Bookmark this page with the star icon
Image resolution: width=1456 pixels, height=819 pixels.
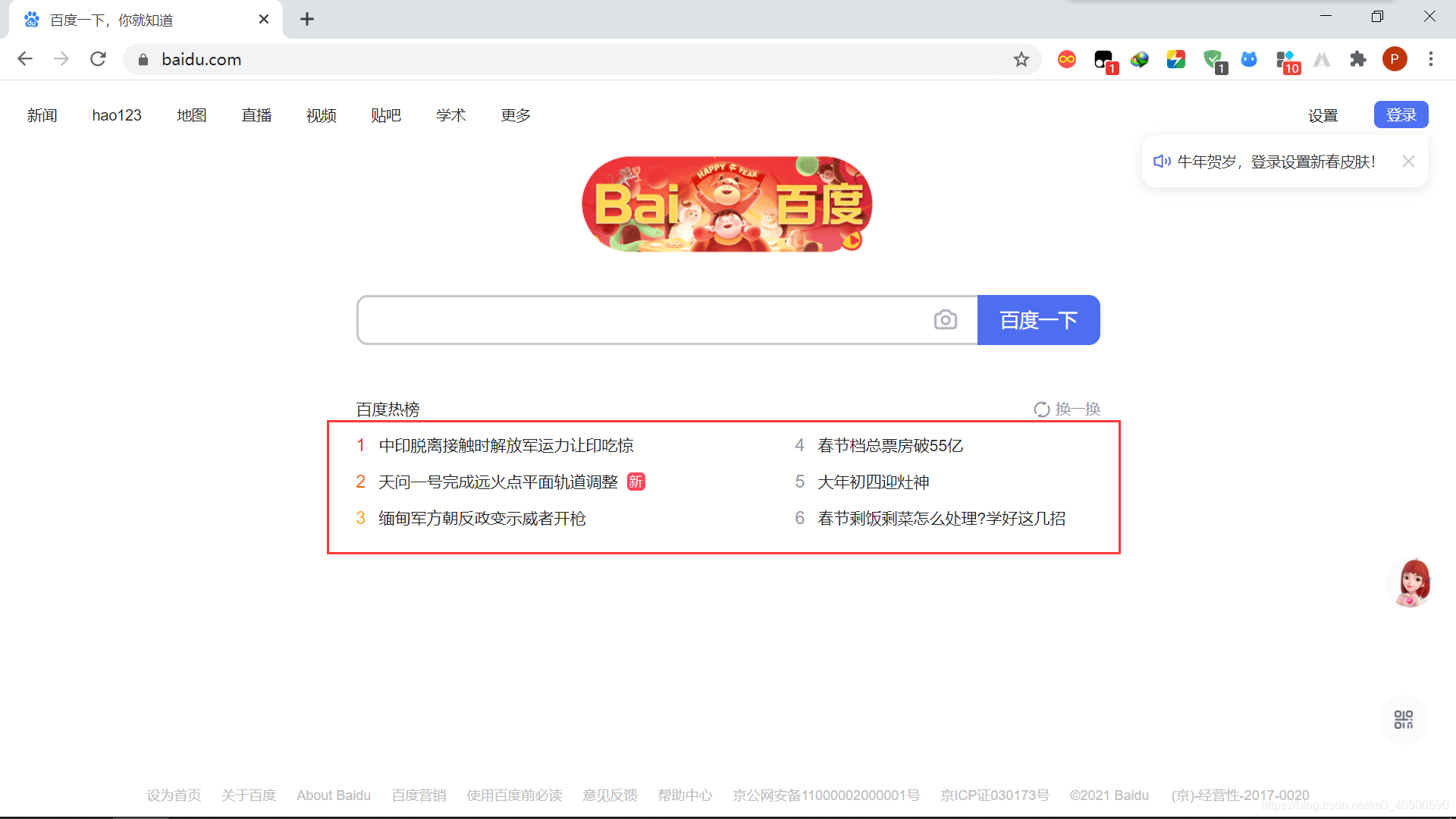[1021, 59]
